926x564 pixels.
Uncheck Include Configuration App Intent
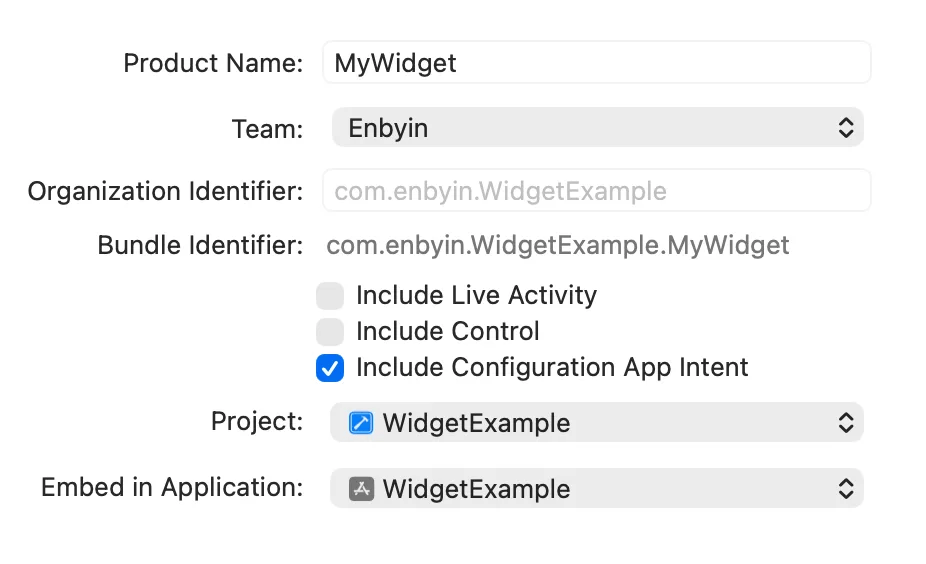[x=330, y=368]
